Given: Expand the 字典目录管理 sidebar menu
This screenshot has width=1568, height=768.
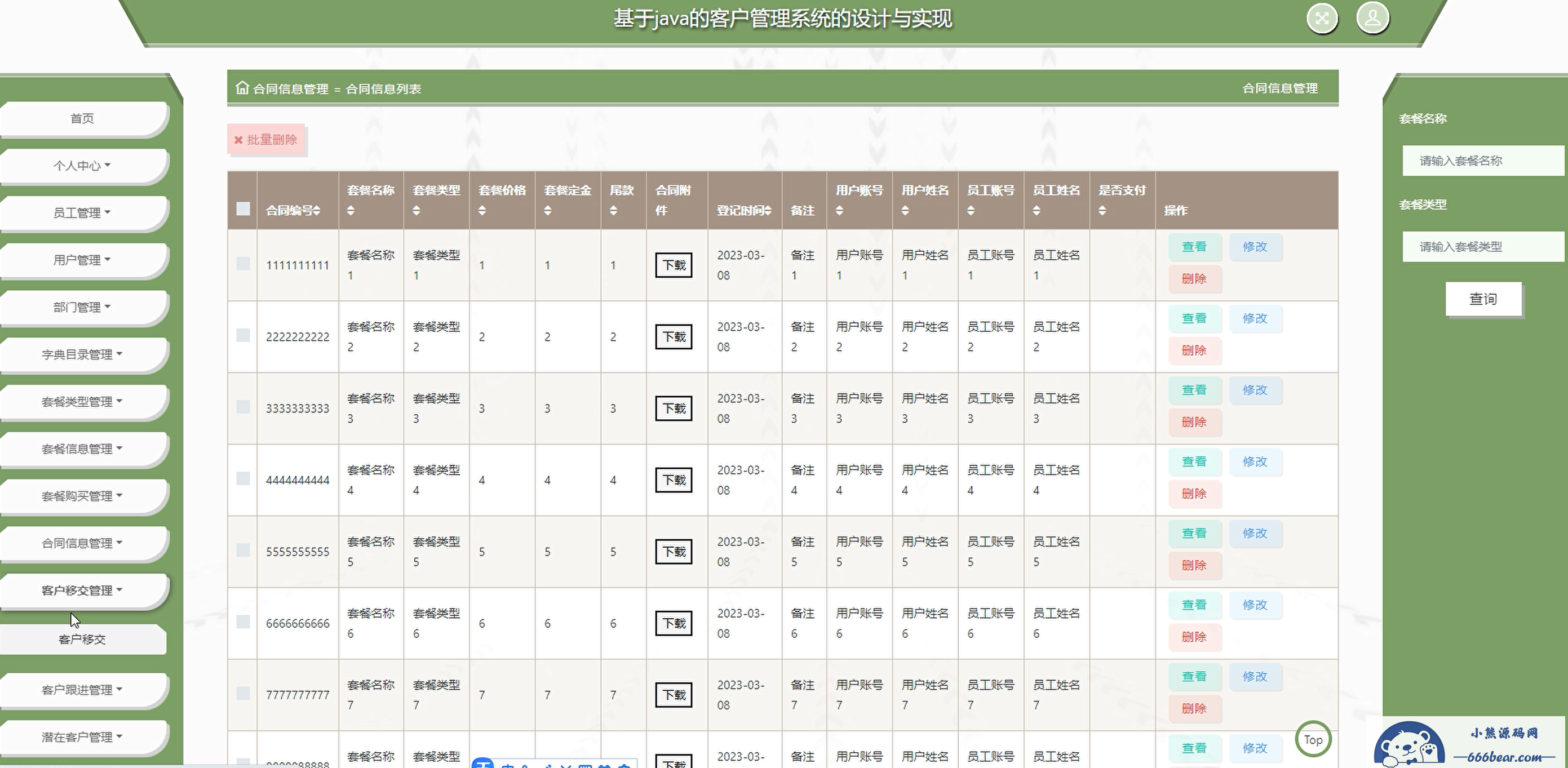Looking at the screenshot, I should pyautogui.click(x=82, y=354).
